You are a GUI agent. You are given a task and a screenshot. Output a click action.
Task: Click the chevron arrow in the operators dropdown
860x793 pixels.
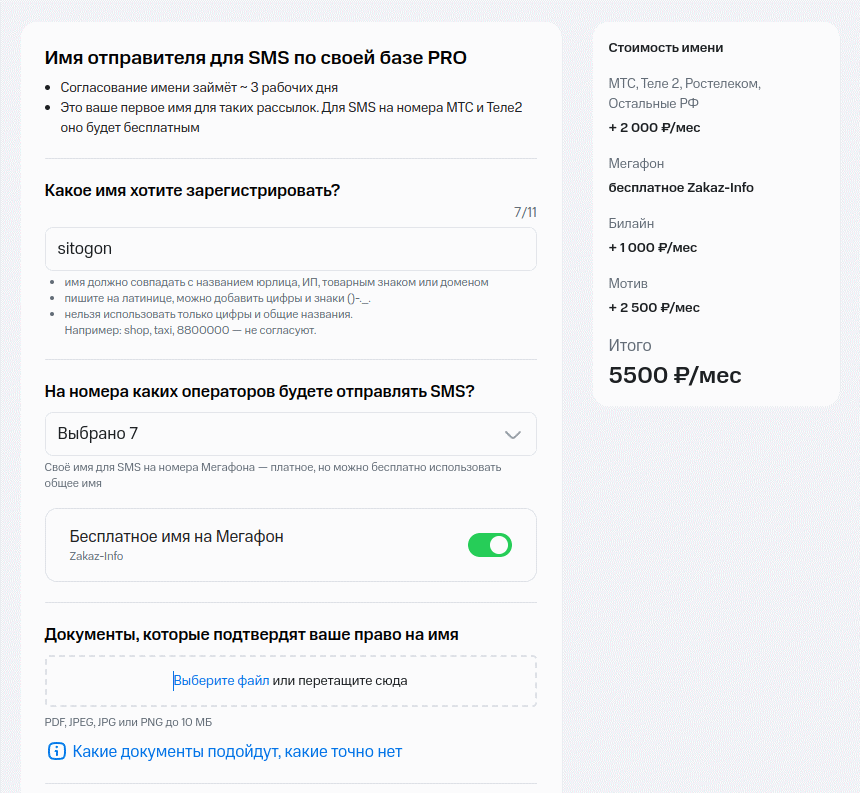point(513,434)
